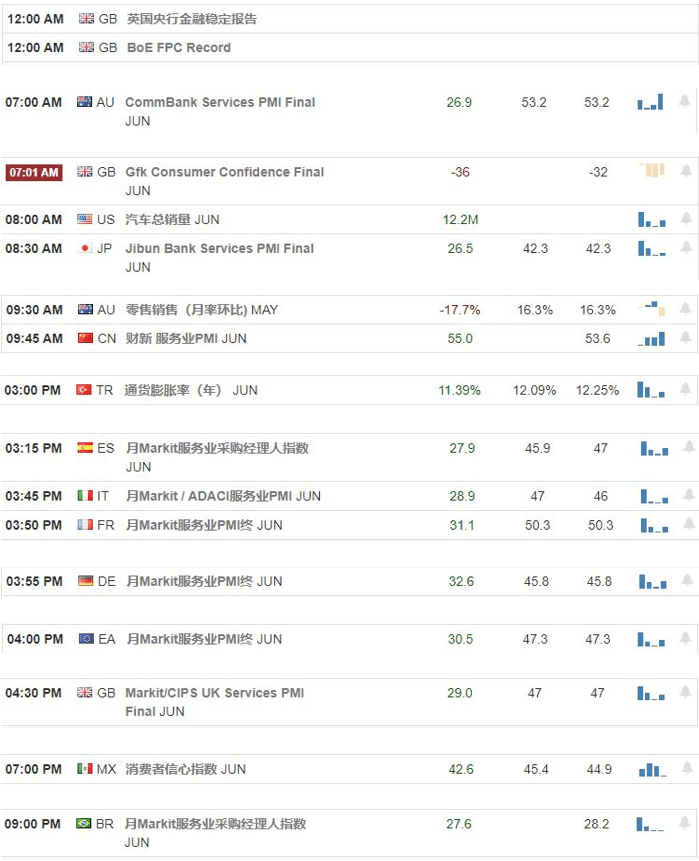The height and width of the screenshot is (861, 699).
Task: Open mini chart for Jibun Bank Services PMI
Action: coord(652,248)
